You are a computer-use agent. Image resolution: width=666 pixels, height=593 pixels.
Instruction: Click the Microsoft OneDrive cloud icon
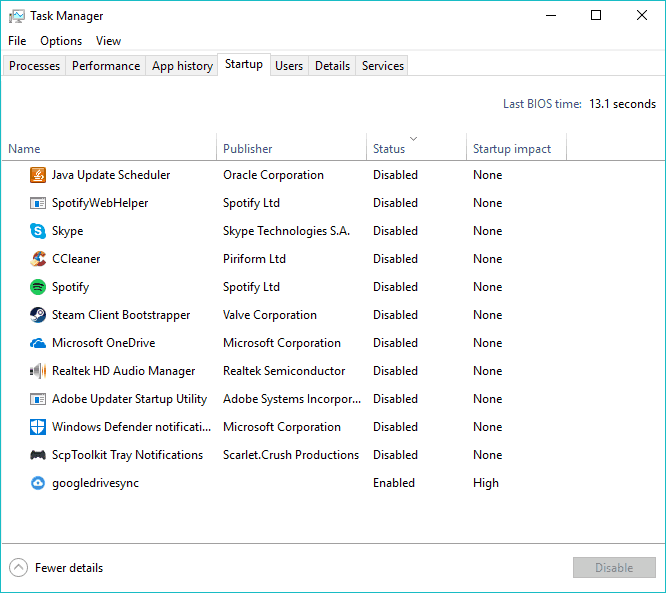click(x=38, y=343)
